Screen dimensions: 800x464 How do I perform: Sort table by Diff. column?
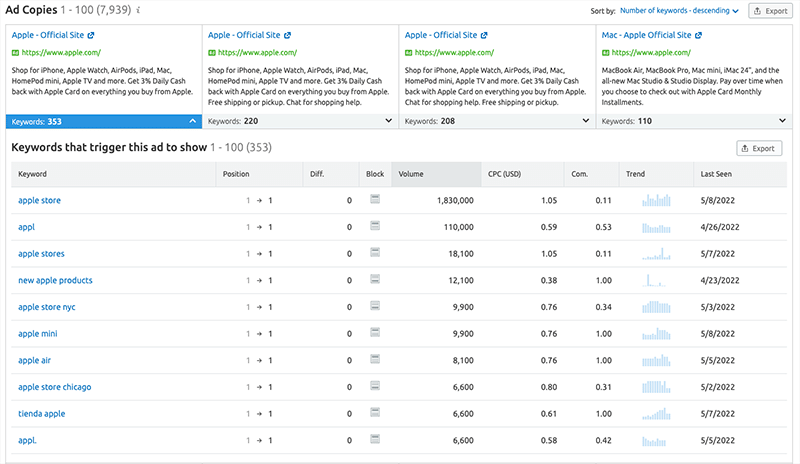coord(331,174)
